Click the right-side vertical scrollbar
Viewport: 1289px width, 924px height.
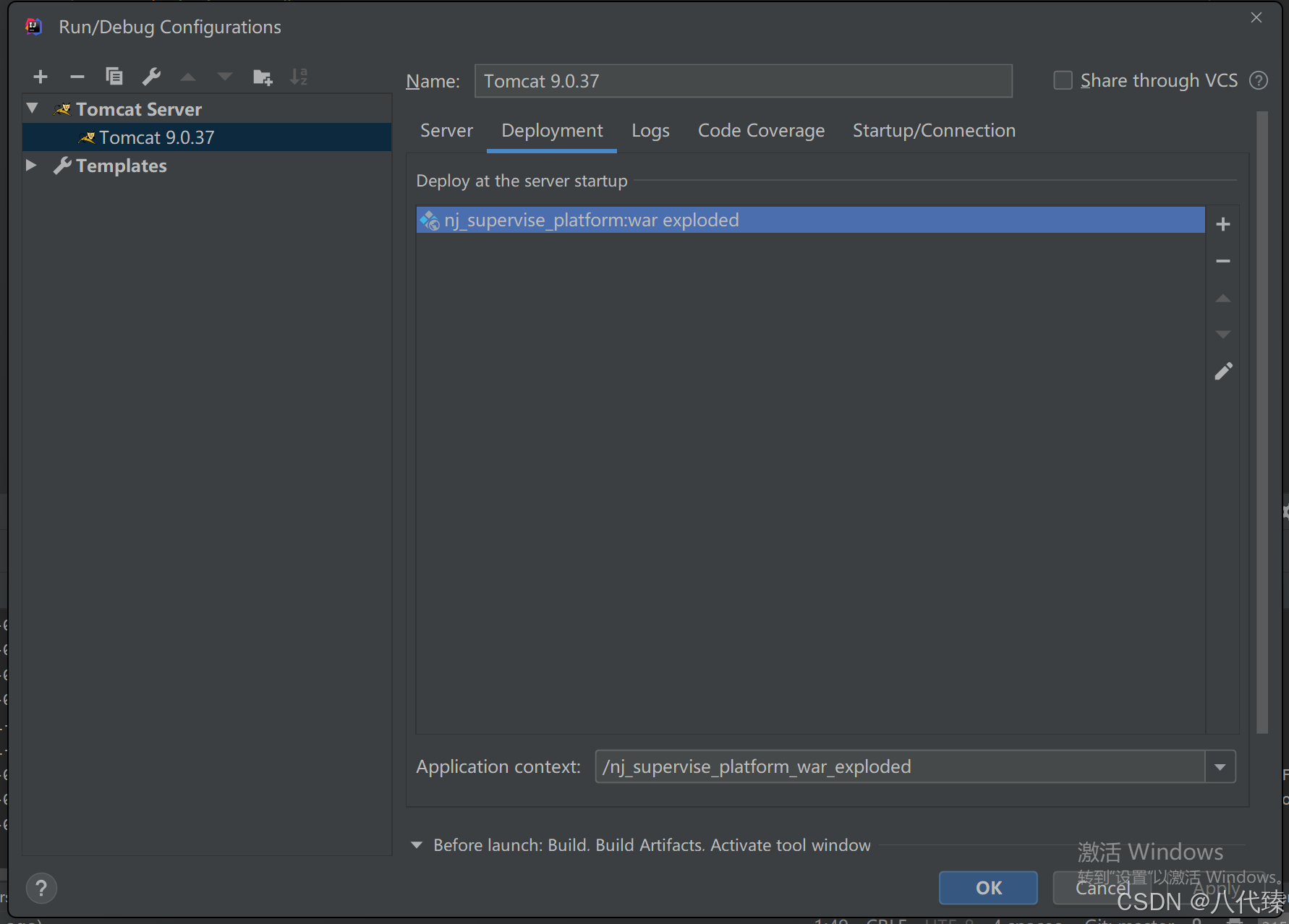point(1262,423)
